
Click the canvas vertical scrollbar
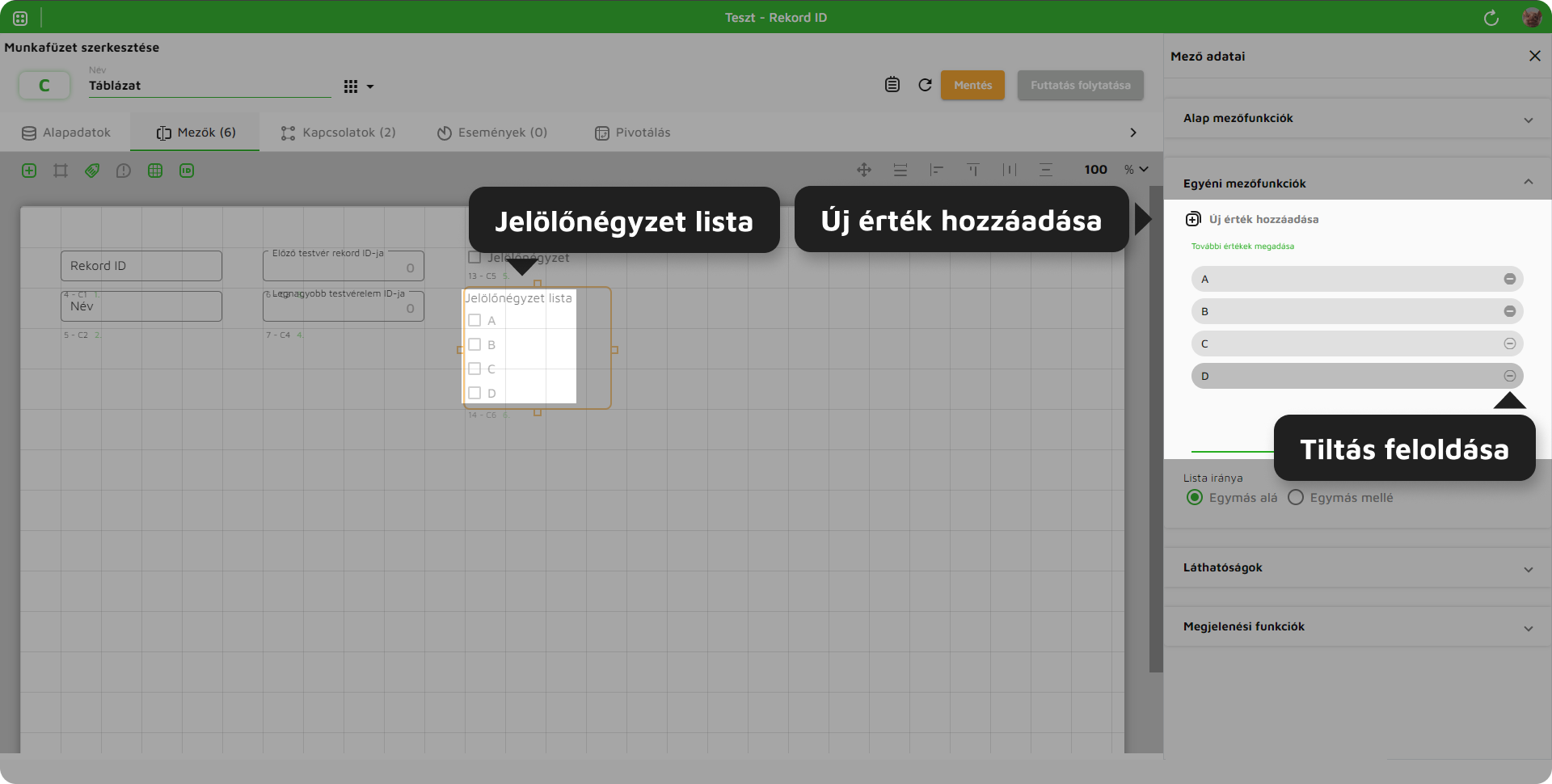click(x=1156, y=428)
